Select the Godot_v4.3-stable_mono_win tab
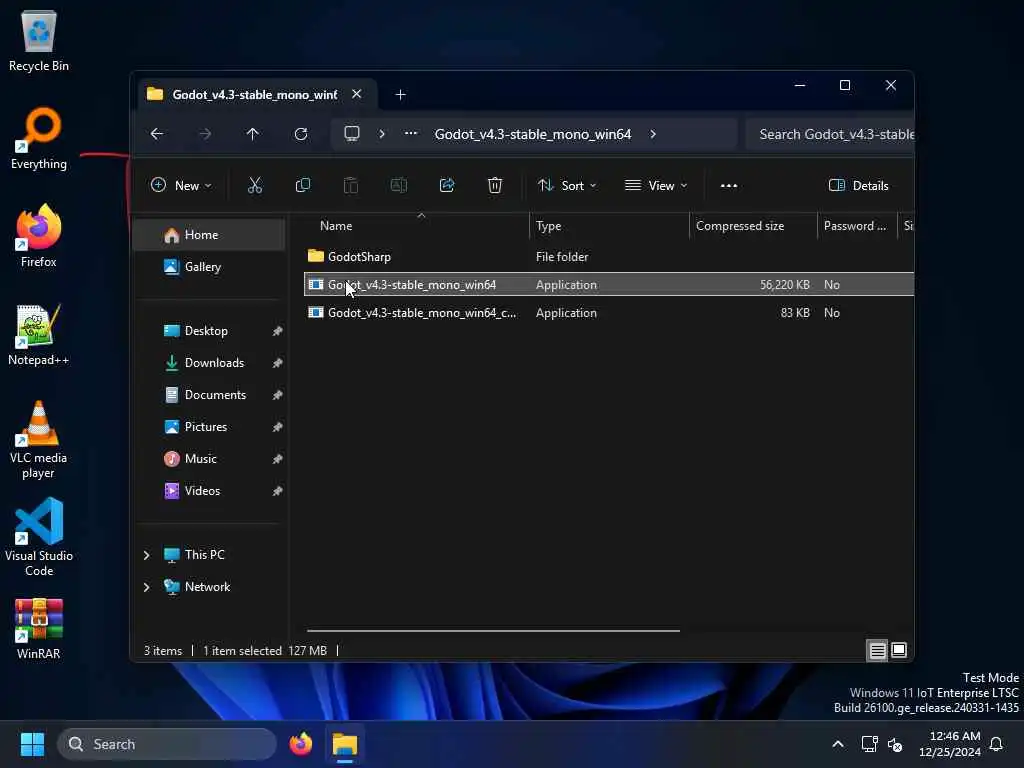This screenshot has height=768, width=1024. click(255, 95)
